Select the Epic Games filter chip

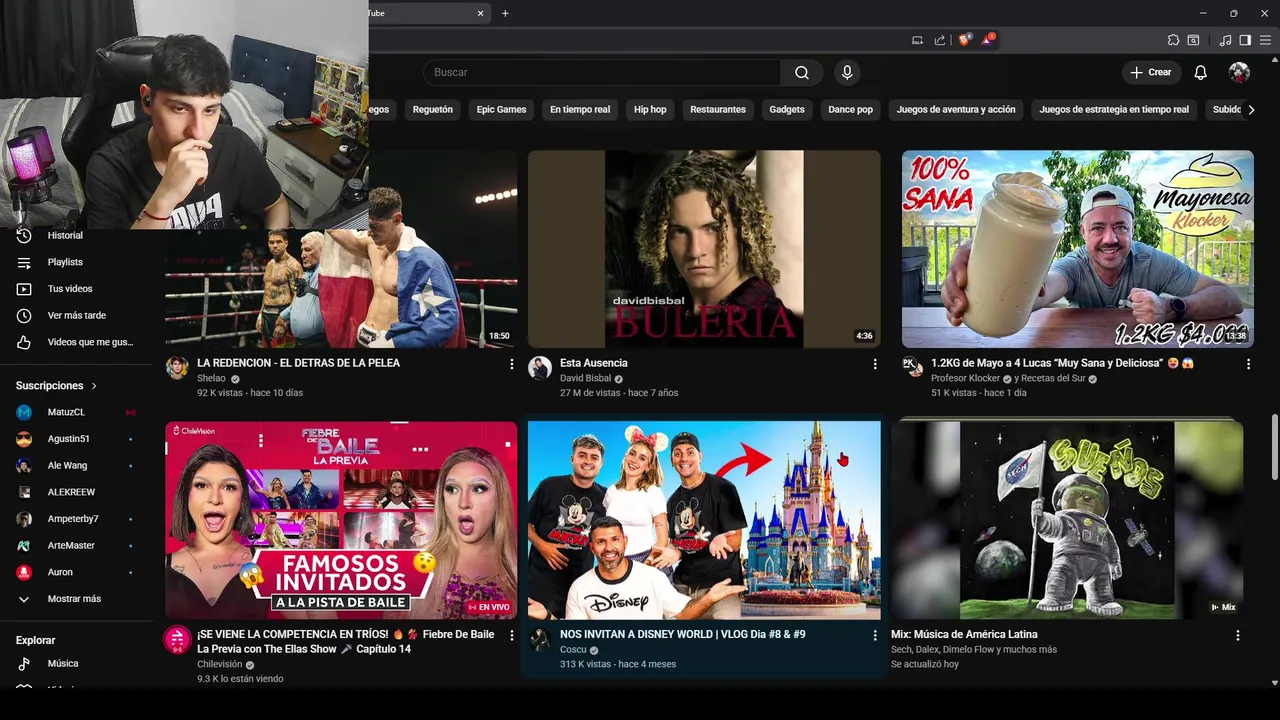point(501,110)
